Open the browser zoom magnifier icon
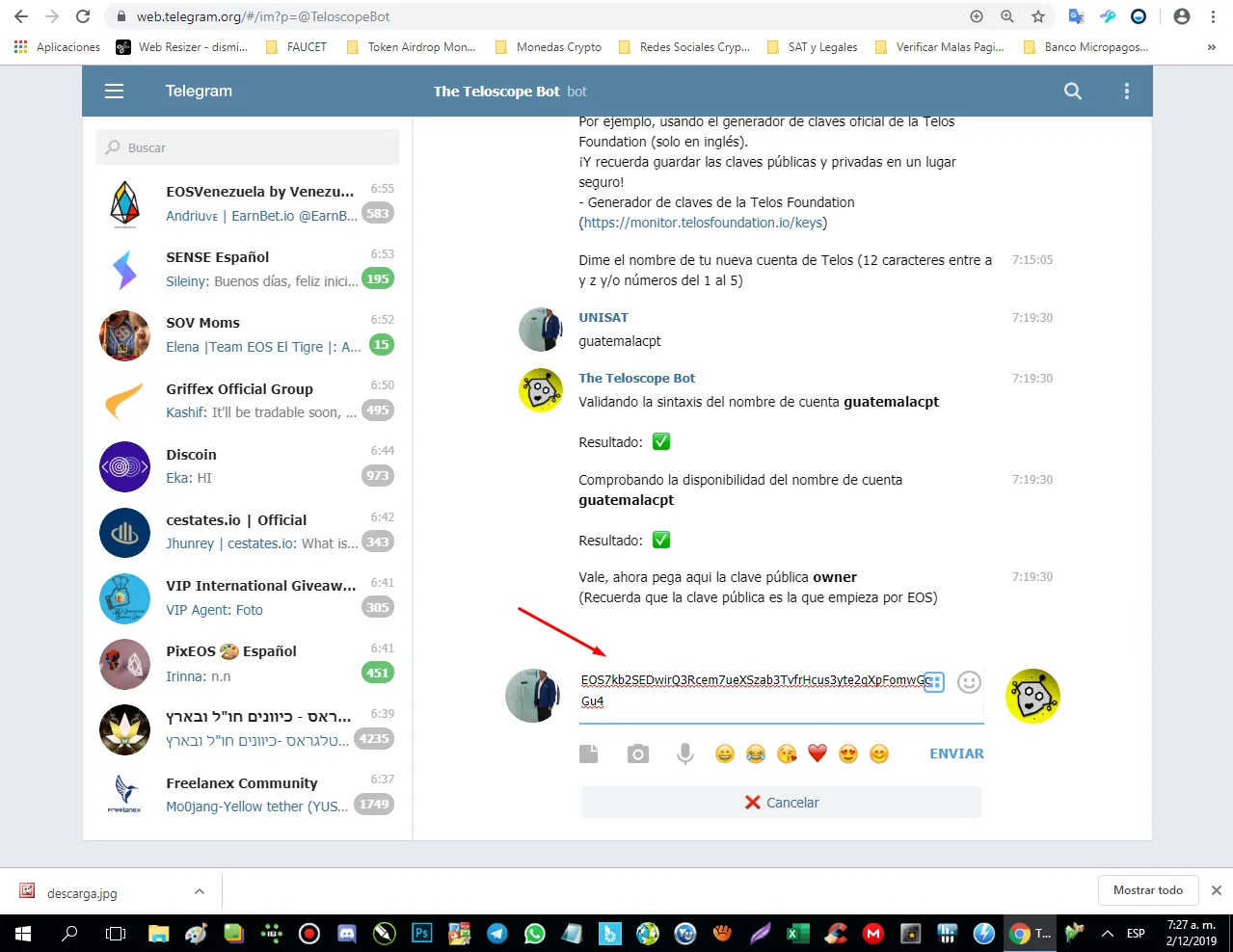The height and width of the screenshot is (952, 1233). pos(1007,16)
